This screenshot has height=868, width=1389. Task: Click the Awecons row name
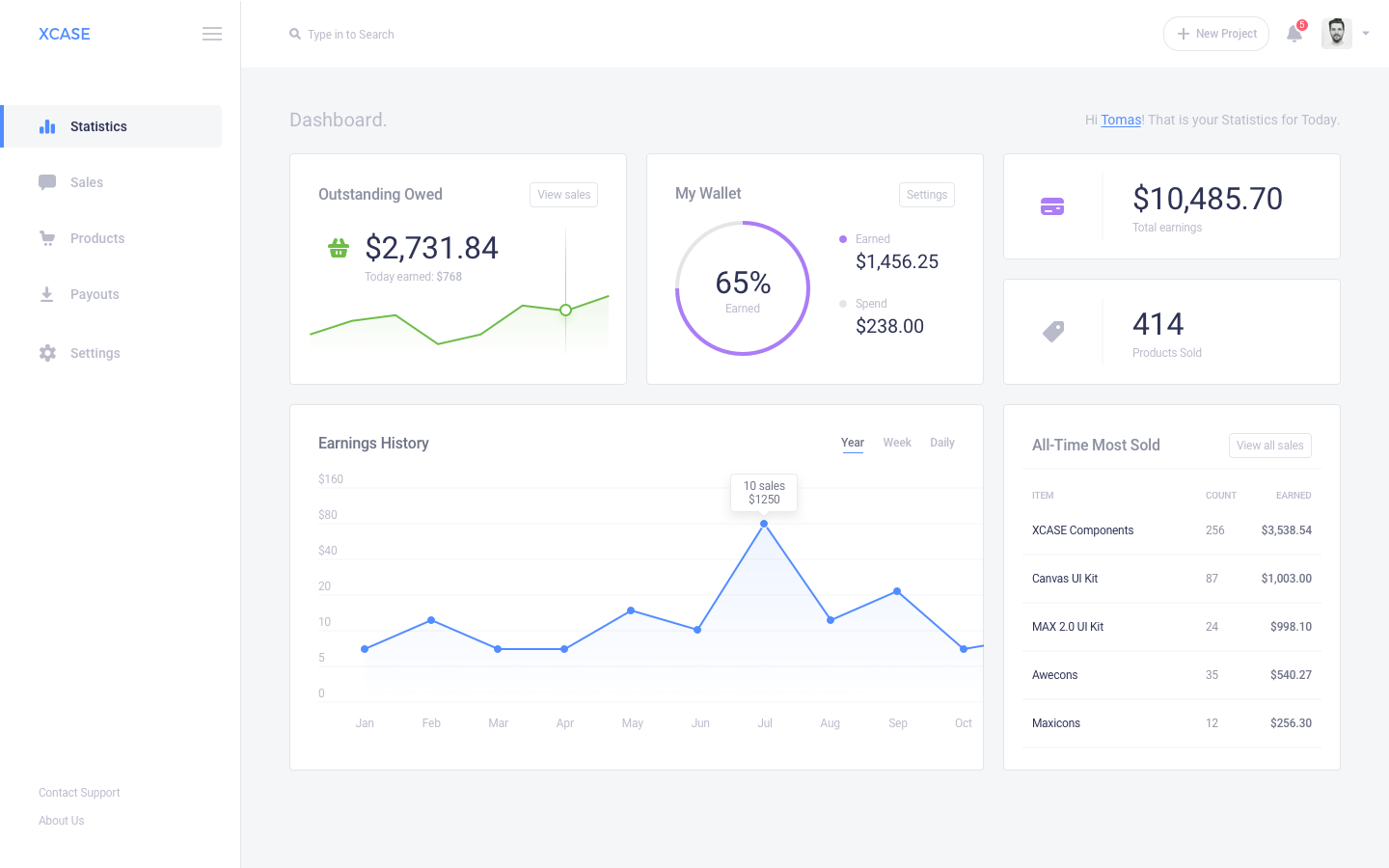coord(1054,675)
